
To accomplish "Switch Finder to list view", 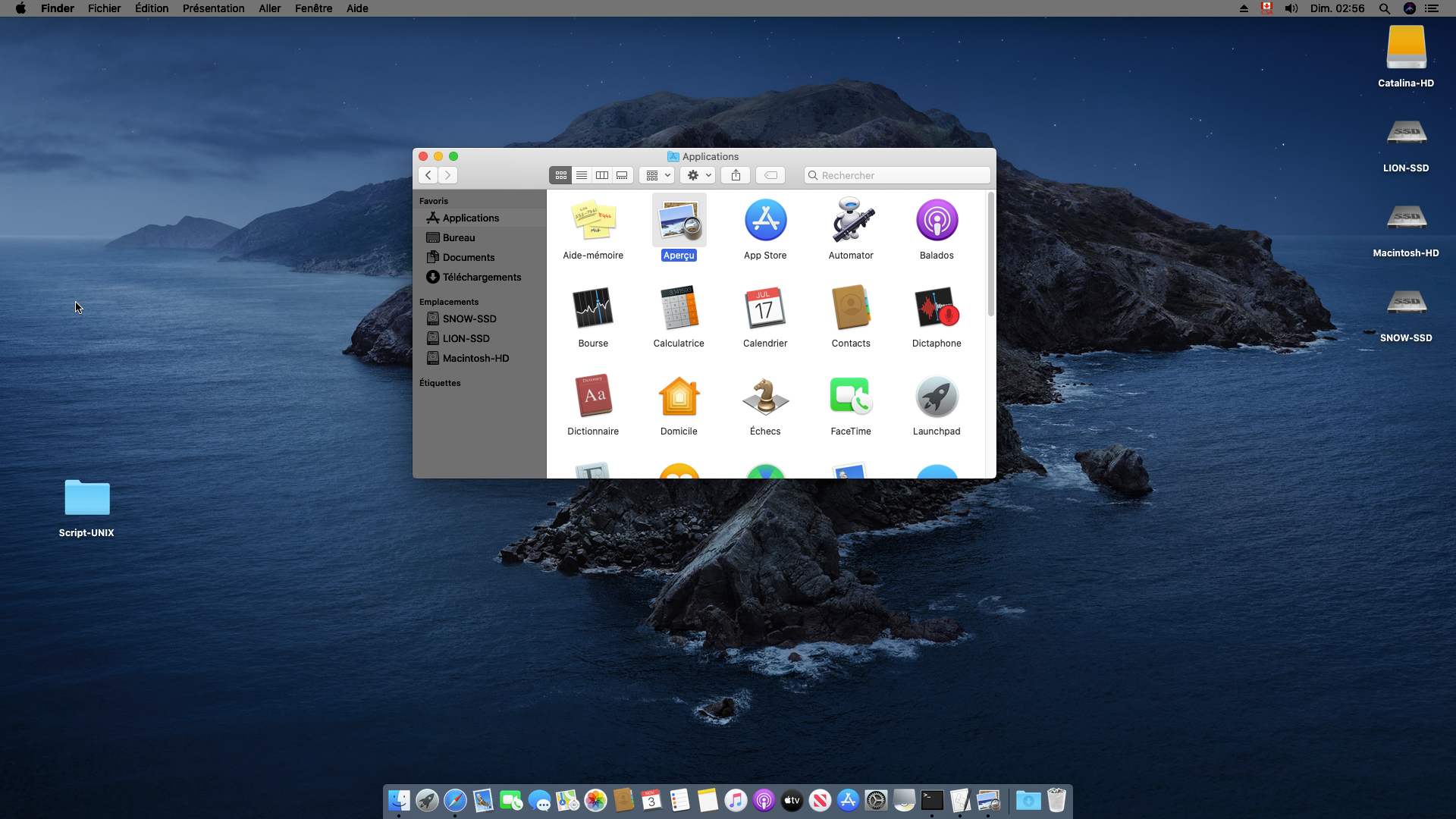I will coord(581,175).
